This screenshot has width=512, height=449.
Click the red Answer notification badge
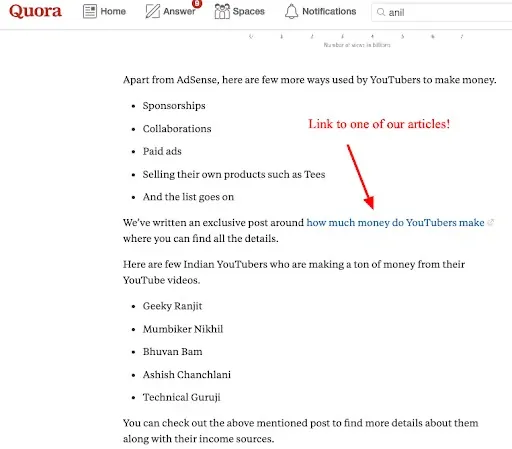pos(197,4)
